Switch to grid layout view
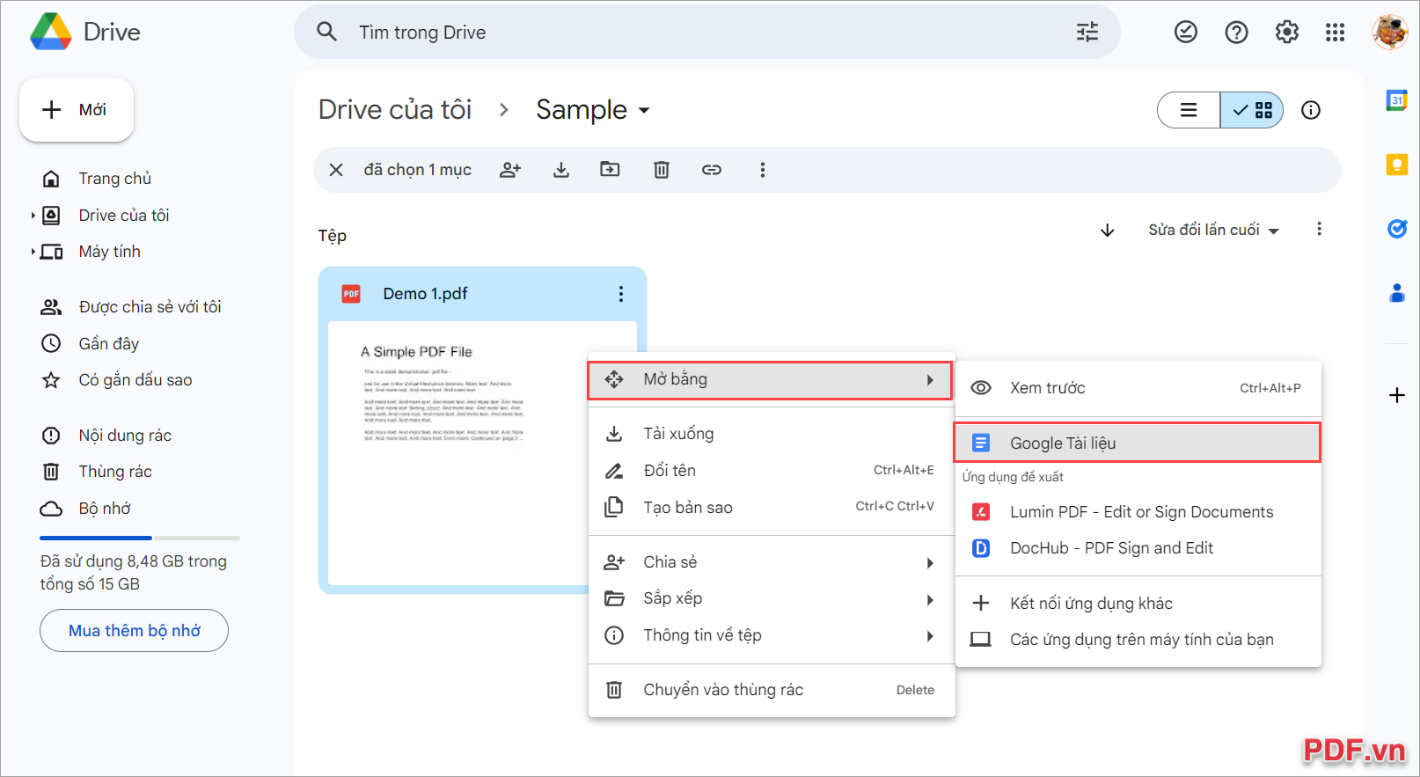 (x=1252, y=110)
